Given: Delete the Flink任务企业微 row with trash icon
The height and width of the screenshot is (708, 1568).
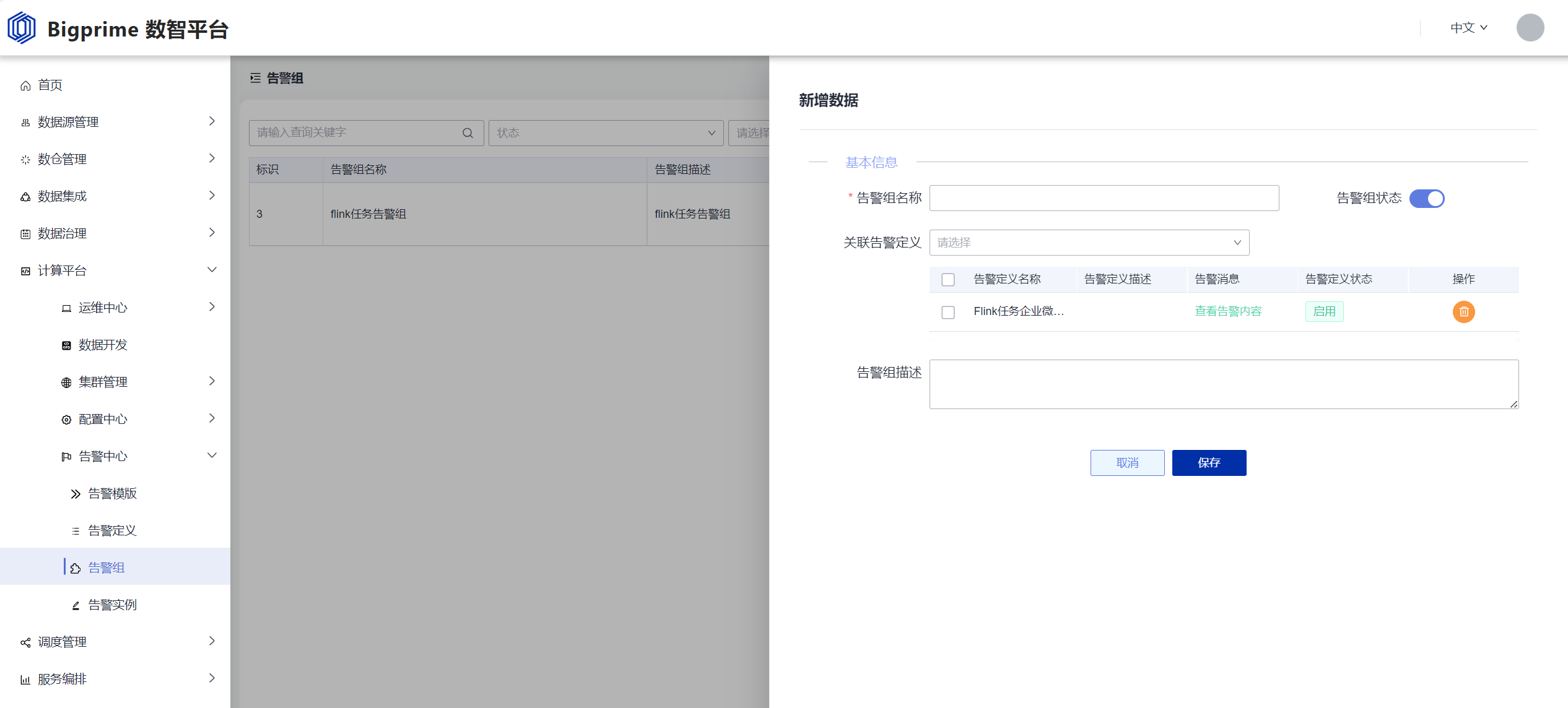Looking at the screenshot, I should (1463, 311).
